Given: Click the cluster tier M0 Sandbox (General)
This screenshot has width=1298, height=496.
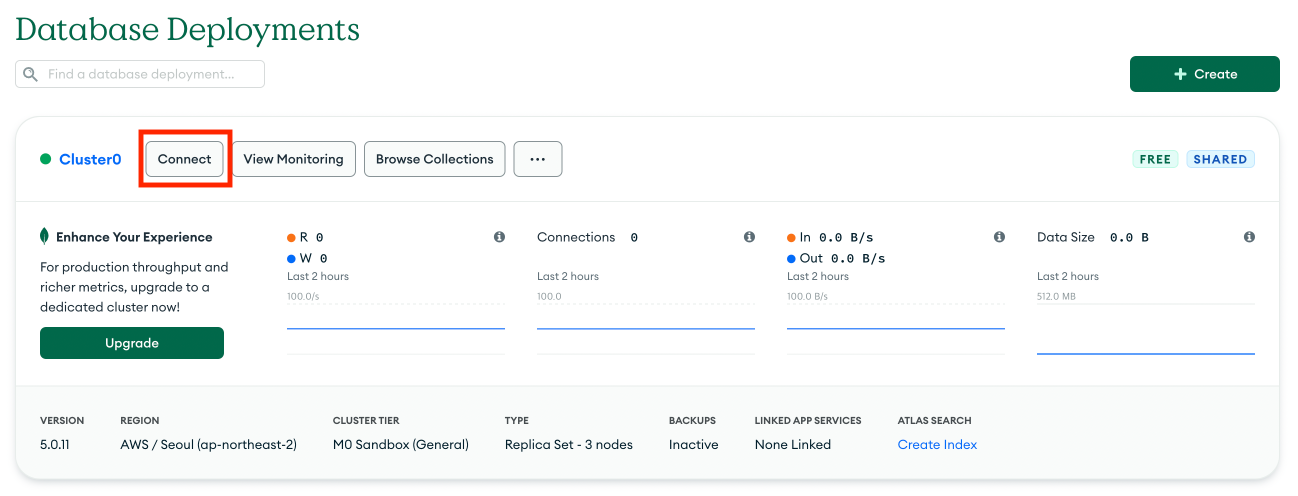Looking at the screenshot, I should point(401,444).
